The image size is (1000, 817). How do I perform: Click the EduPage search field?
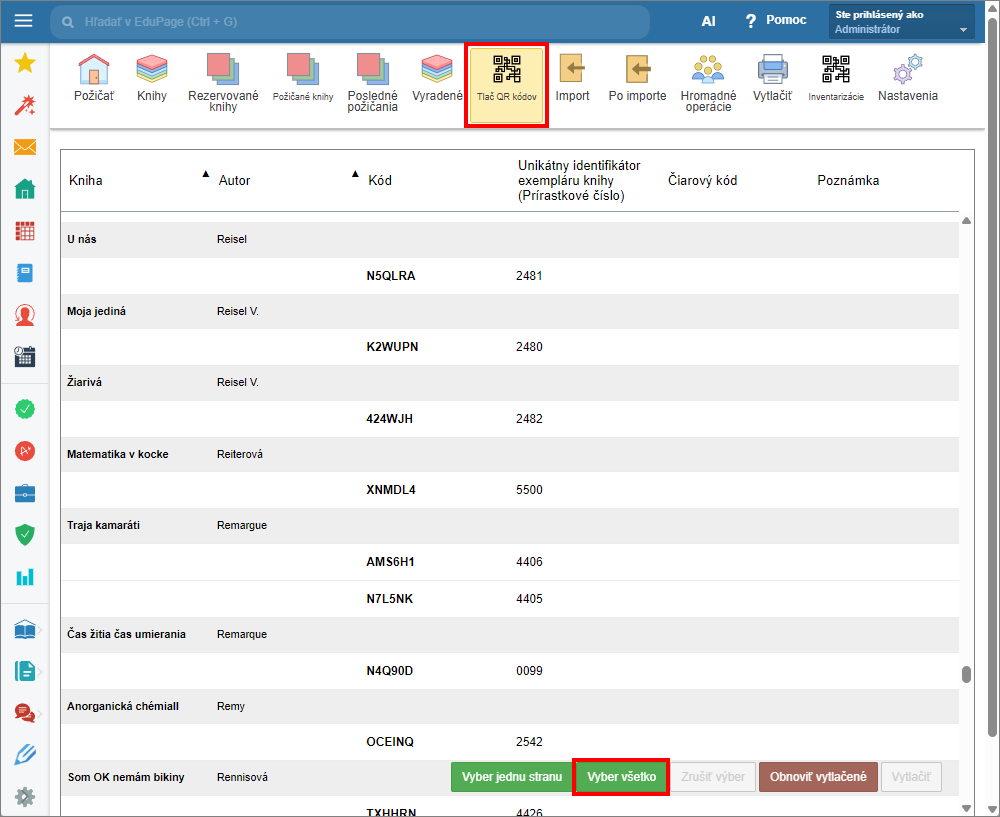(350, 21)
